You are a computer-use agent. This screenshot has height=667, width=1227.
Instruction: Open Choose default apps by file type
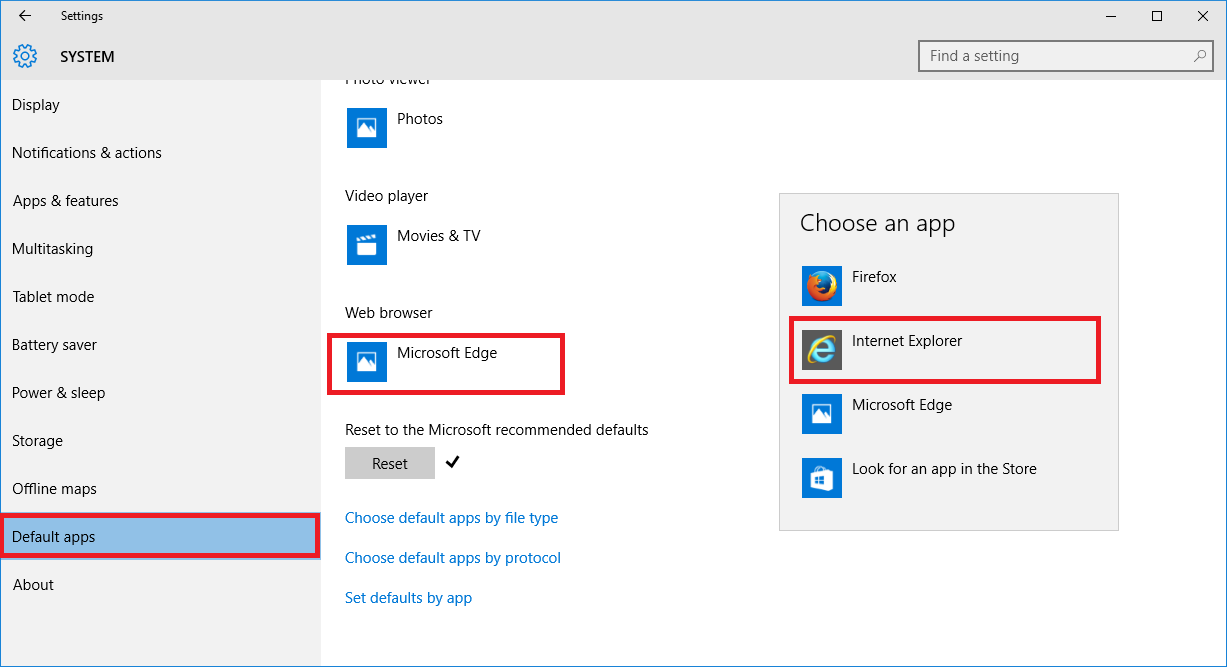click(x=451, y=518)
